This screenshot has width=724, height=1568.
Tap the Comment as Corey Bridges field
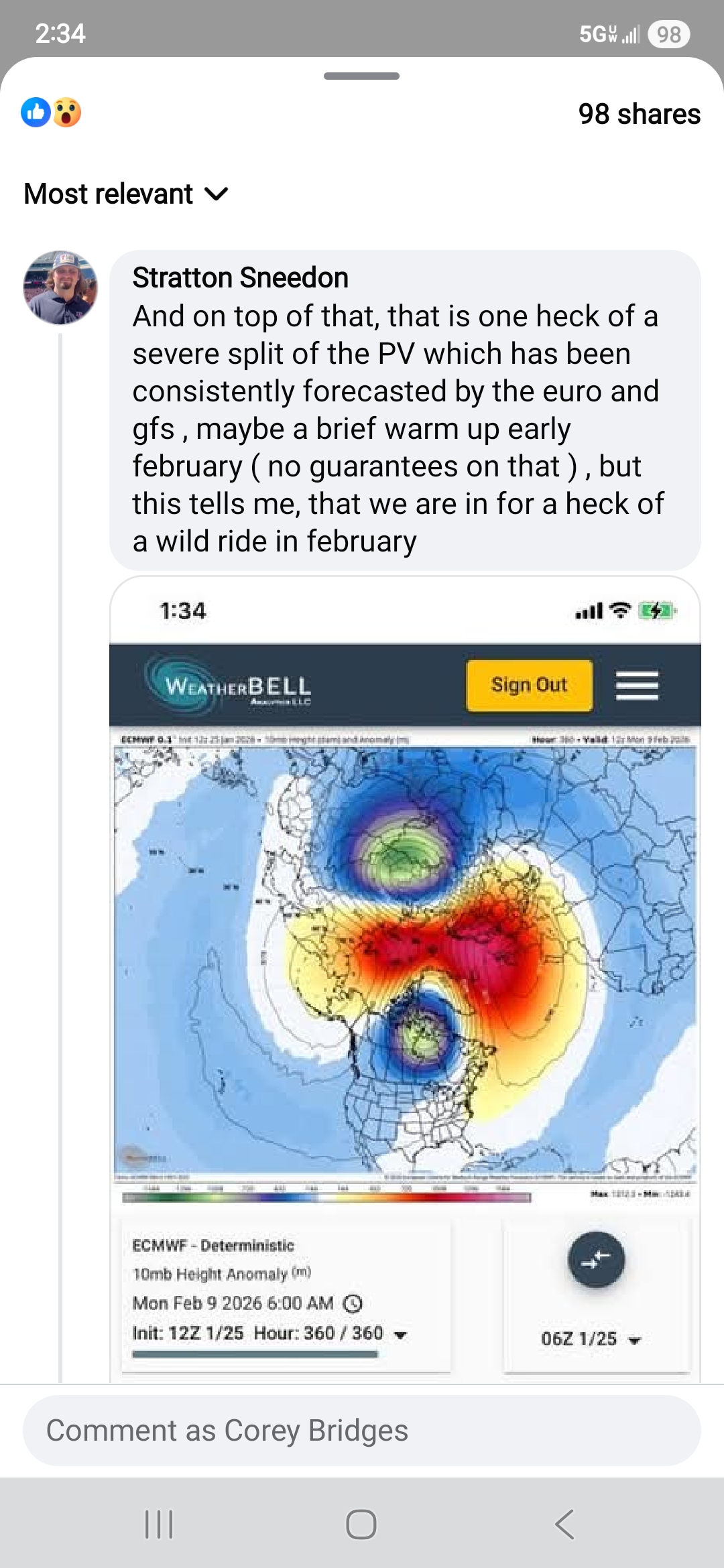point(362,1431)
